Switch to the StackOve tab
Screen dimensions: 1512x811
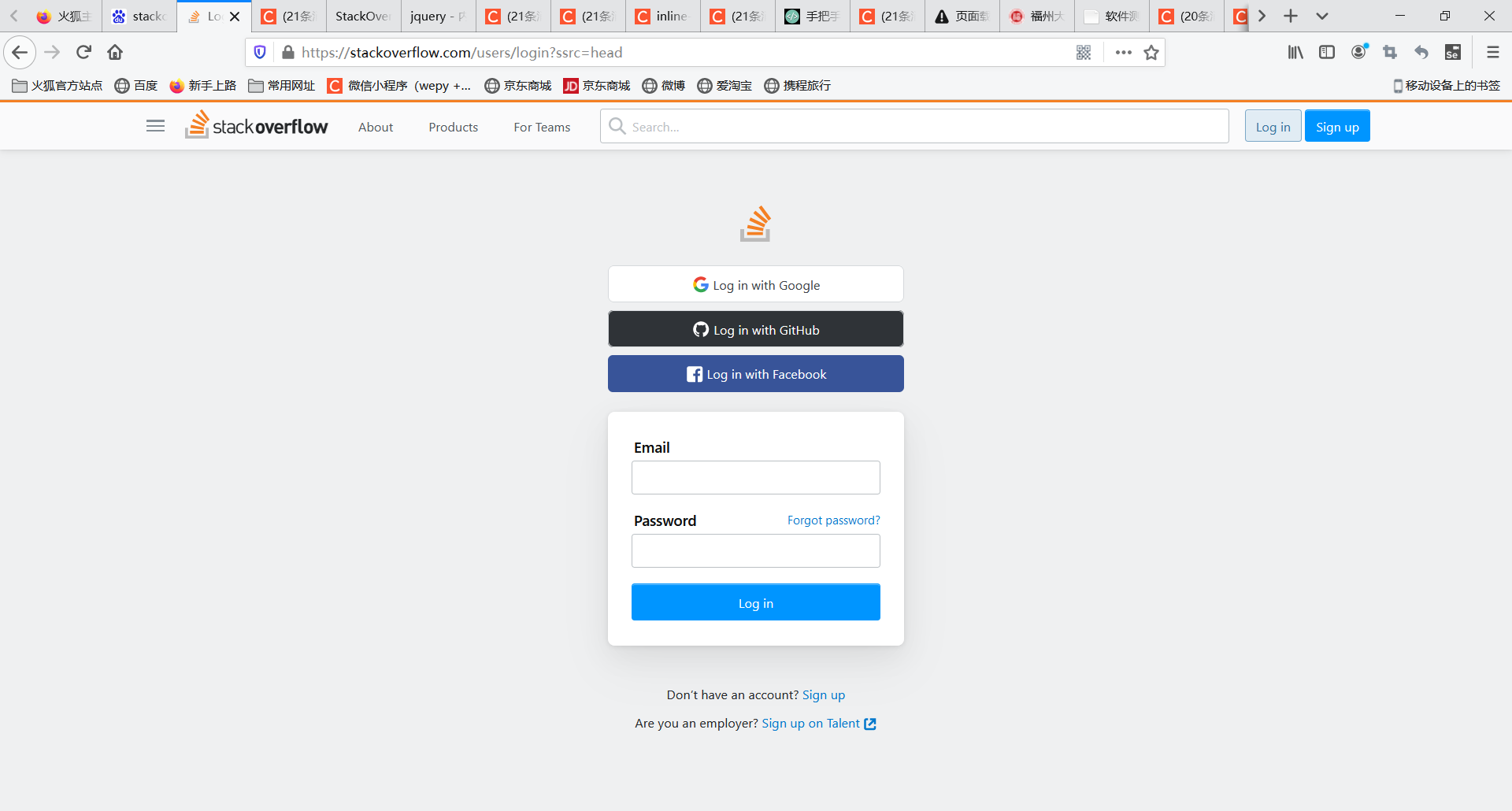(363, 17)
